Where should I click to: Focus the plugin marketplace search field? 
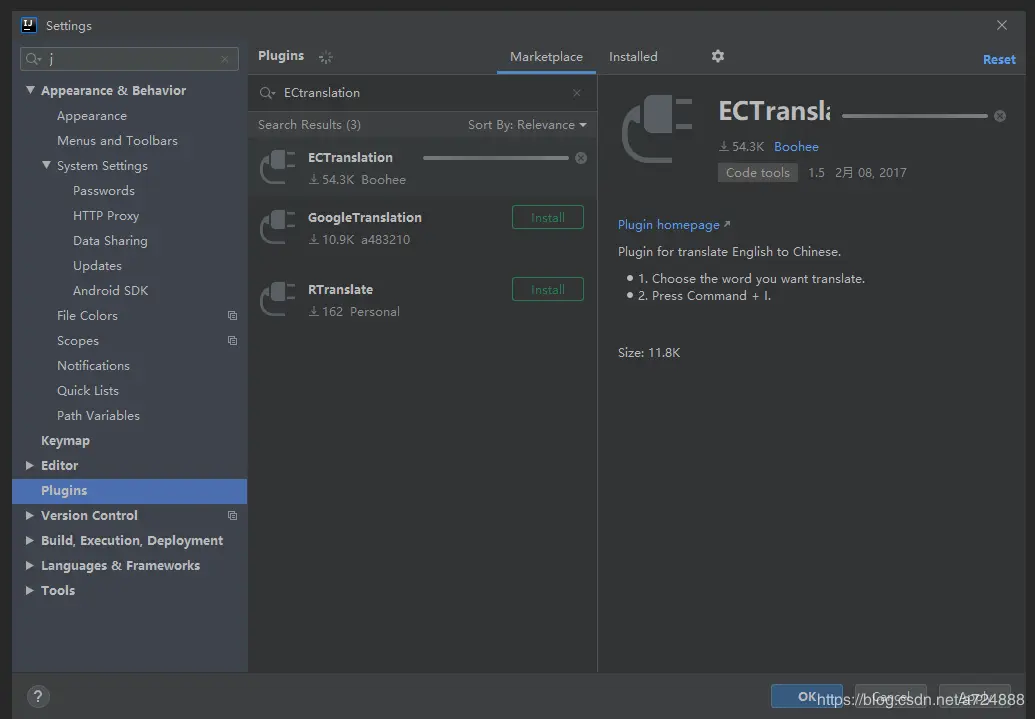tap(422, 93)
